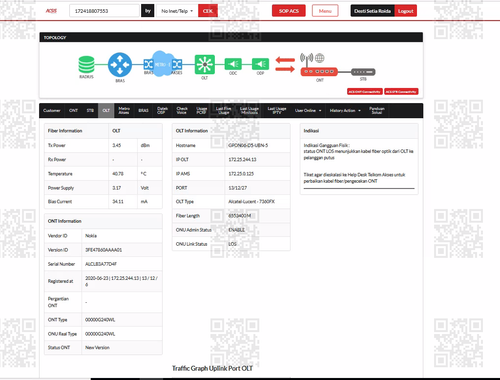Click the blue BRAS router icon
The image size is (500, 380).
120,65
